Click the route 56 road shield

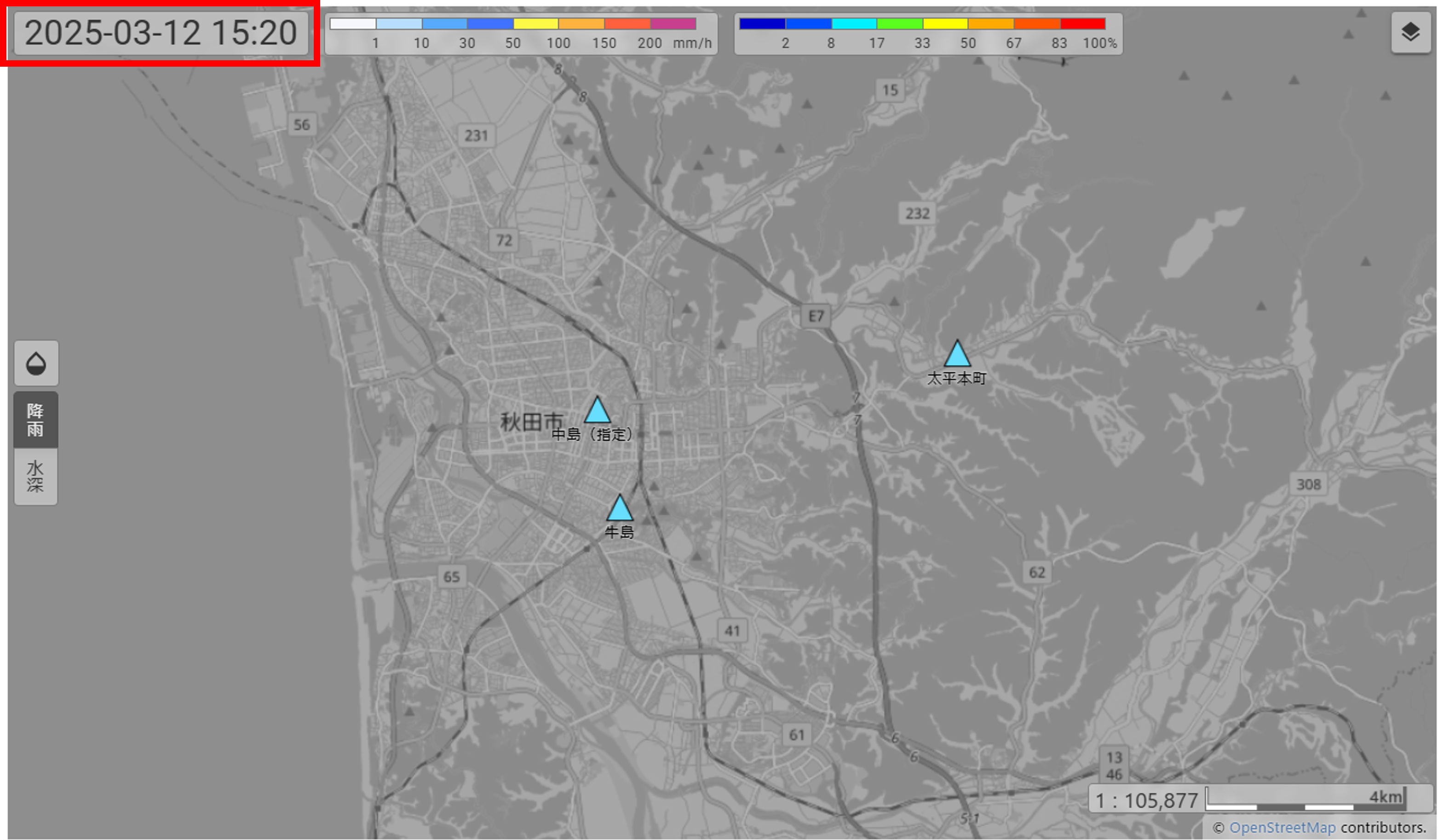click(301, 125)
